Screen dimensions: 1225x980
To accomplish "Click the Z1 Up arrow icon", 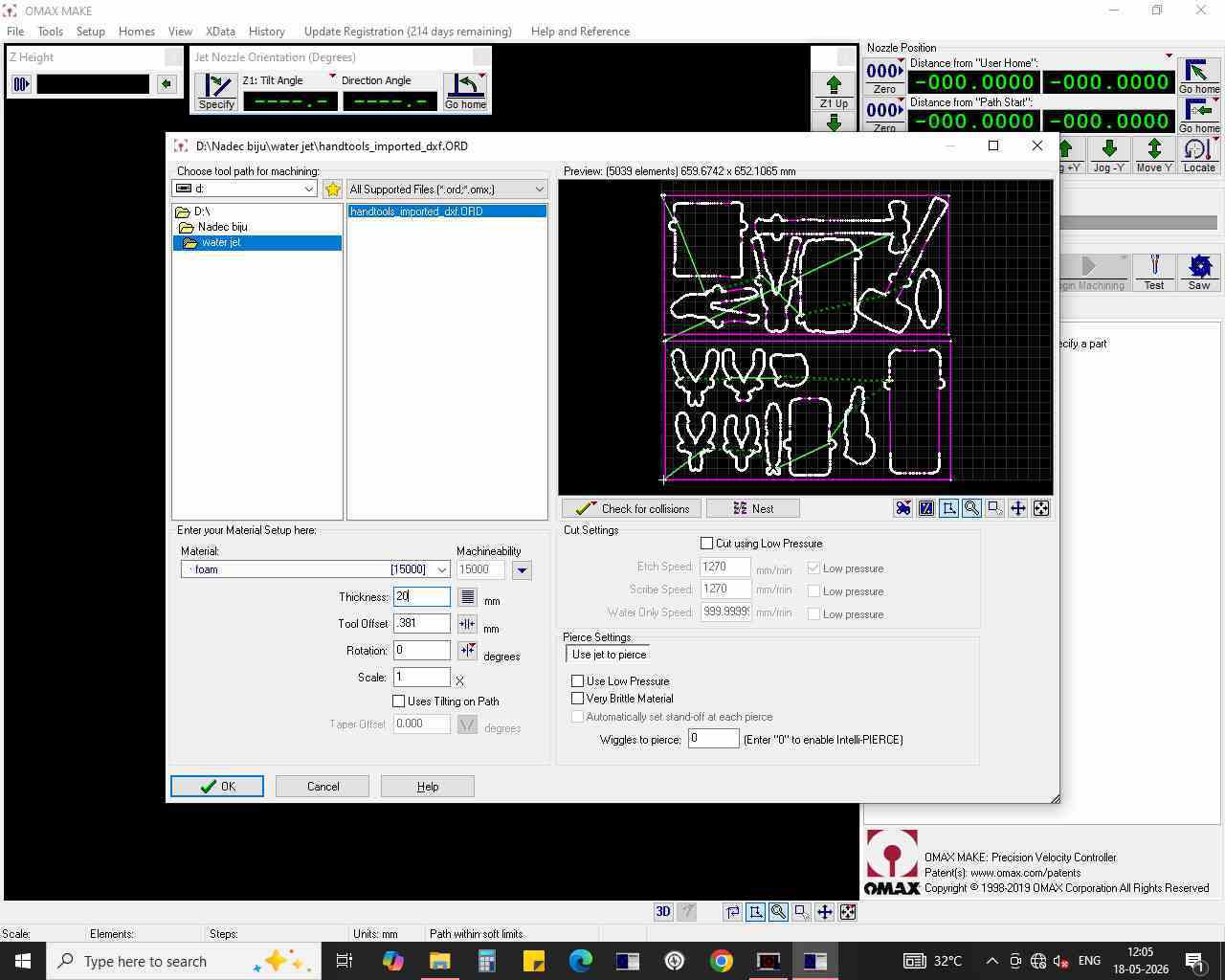I will click(x=834, y=92).
